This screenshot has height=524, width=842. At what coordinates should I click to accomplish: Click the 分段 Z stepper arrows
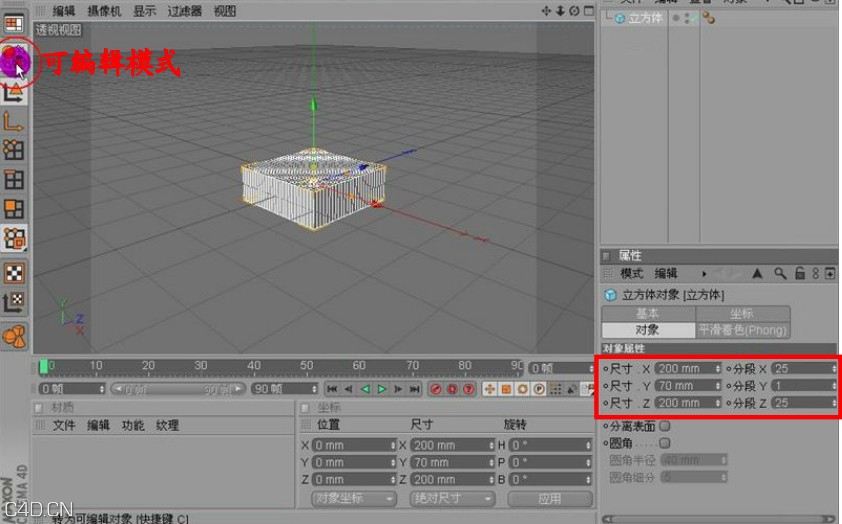(833, 403)
